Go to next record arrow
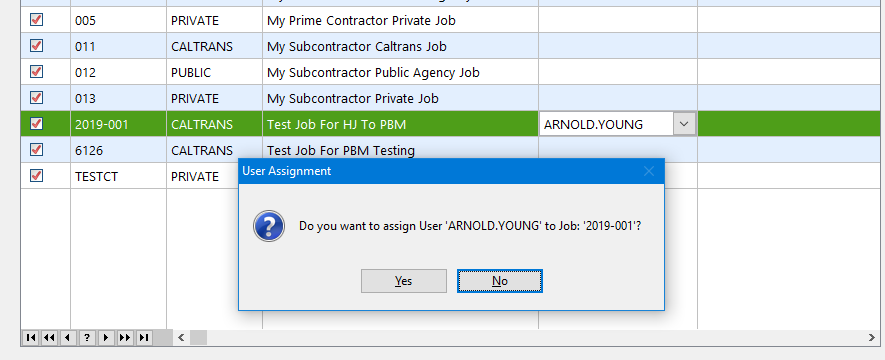 (106, 337)
